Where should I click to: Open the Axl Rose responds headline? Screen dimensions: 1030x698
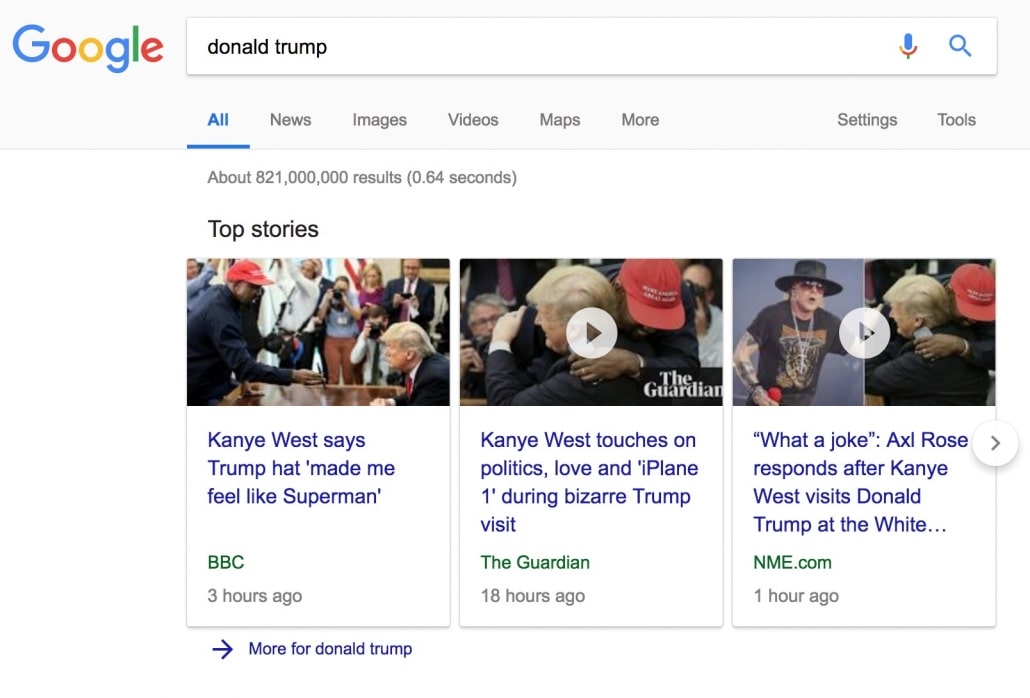click(x=861, y=482)
